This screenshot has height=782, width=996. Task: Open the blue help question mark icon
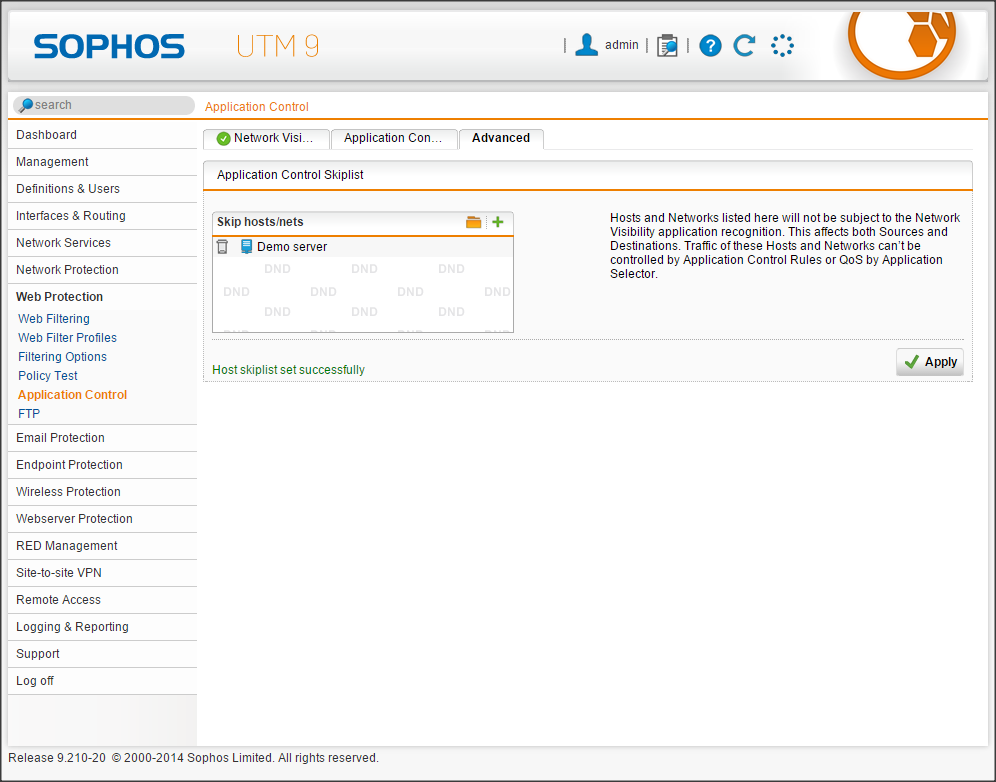[710, 45]
